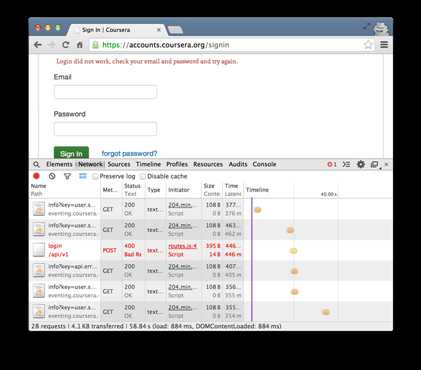Select the failed login POST request row

click(210, 250)
